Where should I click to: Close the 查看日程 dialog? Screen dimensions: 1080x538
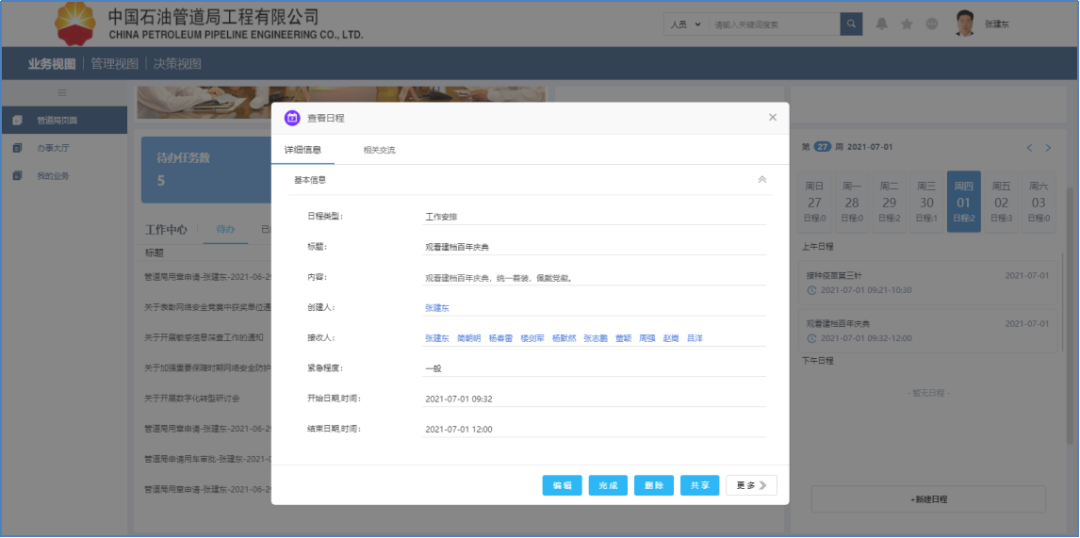tap(773, 118)
